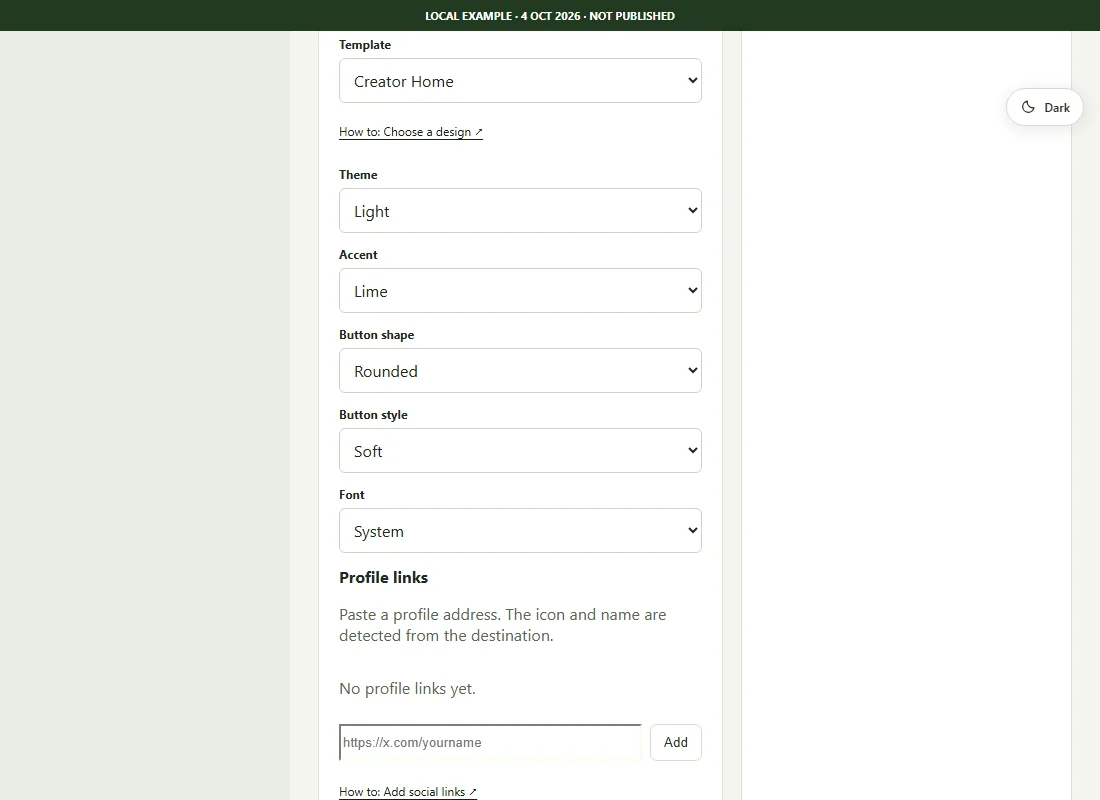The image size is (1100, 800).
Task: Open the Template dropdown showing Creator Home
Action: pos(520,81)
